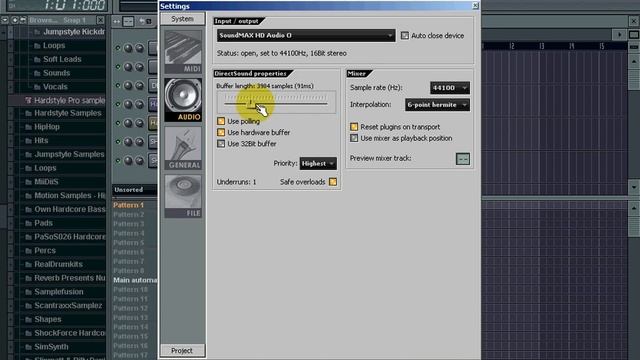Select Pattern 5 in the pattern list

129,242
